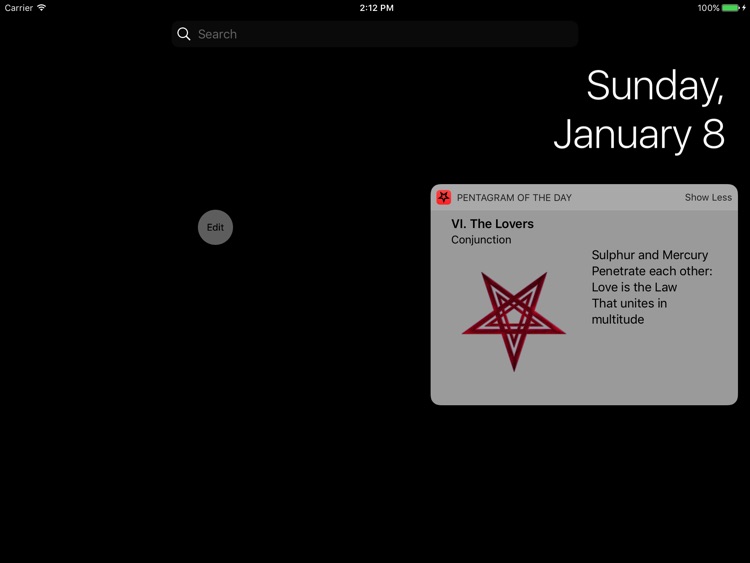Viewport: 750px width, 563px height.
Task: Collapse widget with Show Less
Action: (708, 198)
